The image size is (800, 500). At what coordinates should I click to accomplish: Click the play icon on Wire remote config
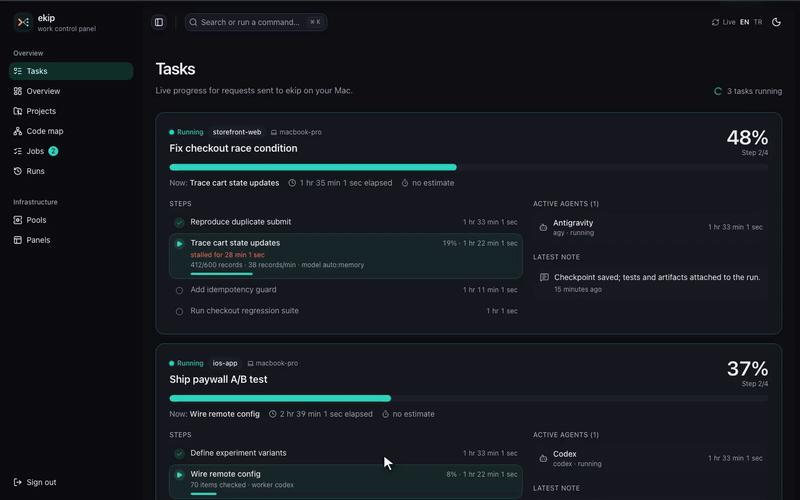point(179,475)
